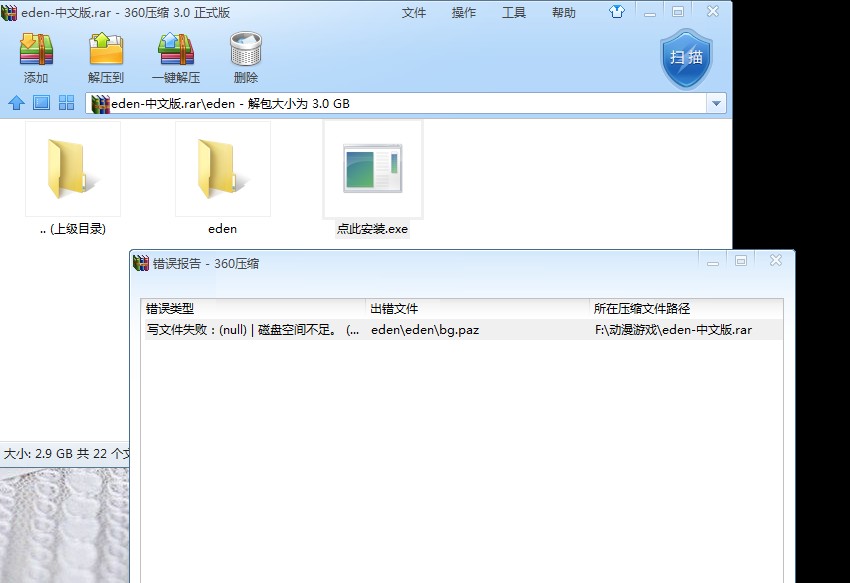The image size is (850, 583).
Task: Close the 360压缩 main window
Action: 713,11
